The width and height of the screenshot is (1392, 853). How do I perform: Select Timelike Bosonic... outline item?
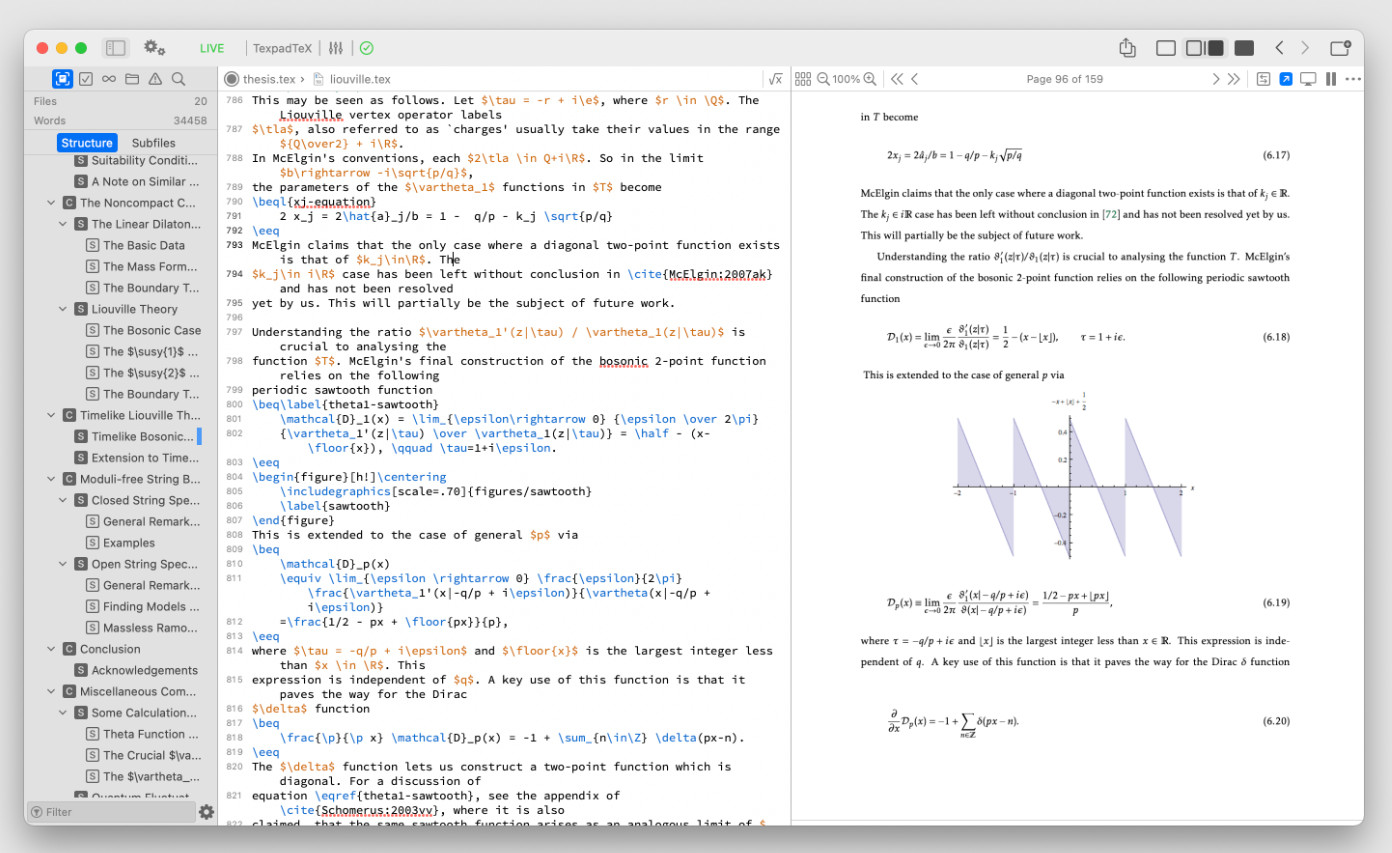click(x=135, y=436)
